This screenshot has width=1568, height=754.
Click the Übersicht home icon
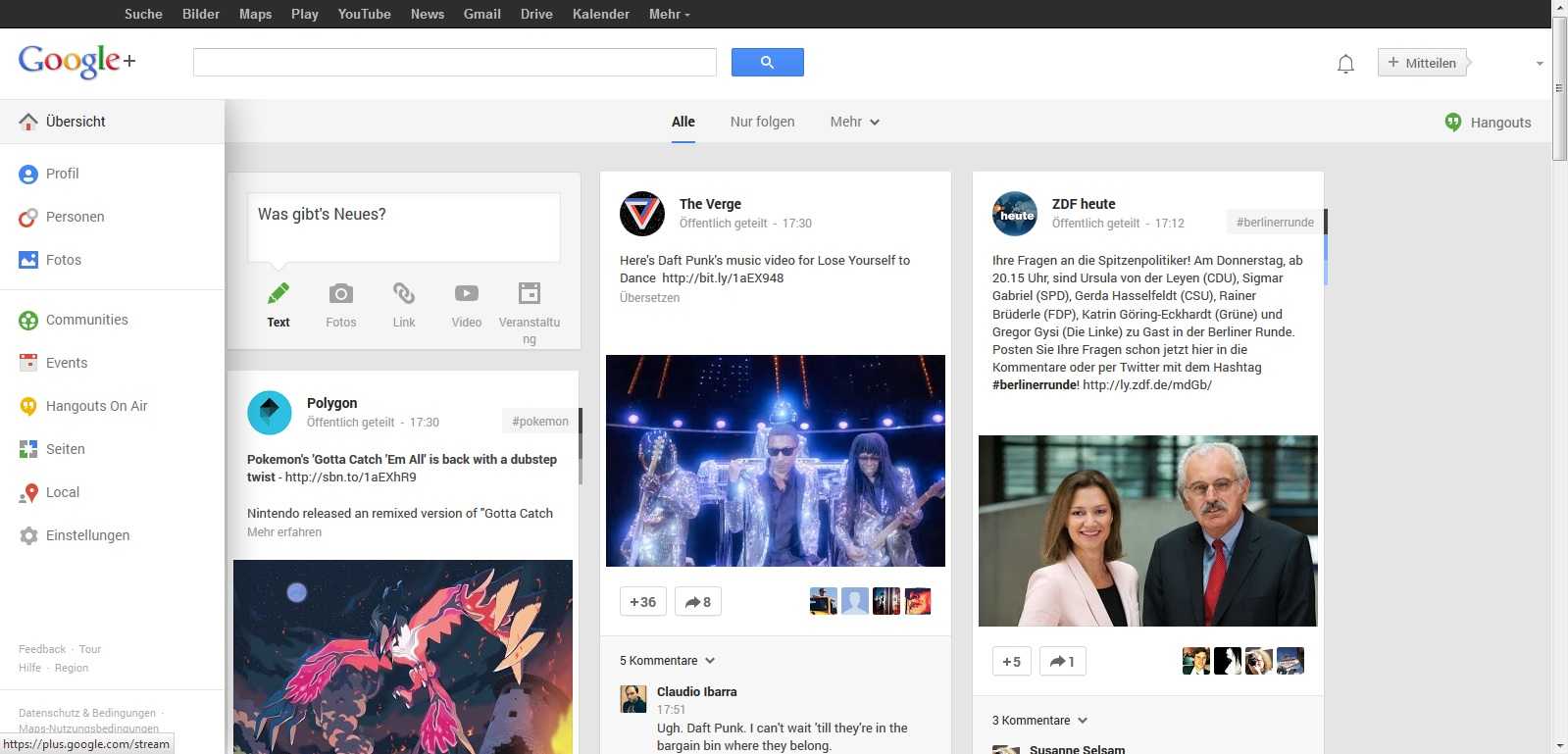point(28,122)
